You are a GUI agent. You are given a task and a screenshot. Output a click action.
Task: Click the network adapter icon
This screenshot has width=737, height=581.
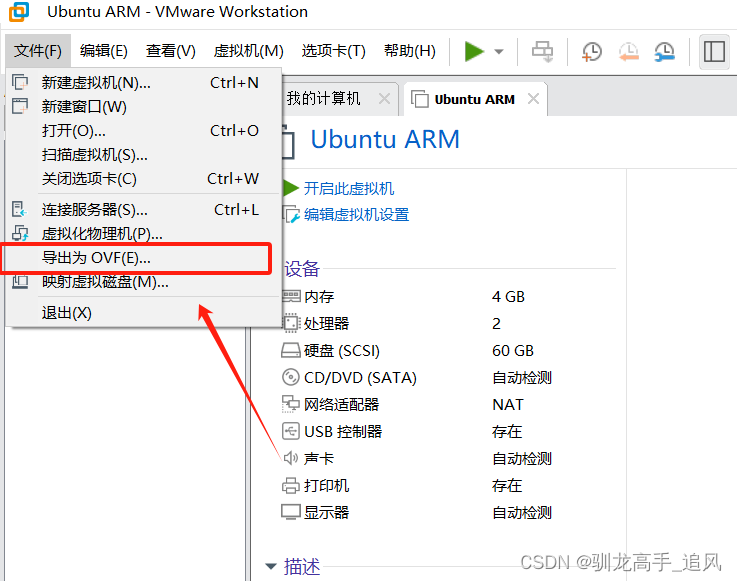pyautogui.click(x=291, y=404)
